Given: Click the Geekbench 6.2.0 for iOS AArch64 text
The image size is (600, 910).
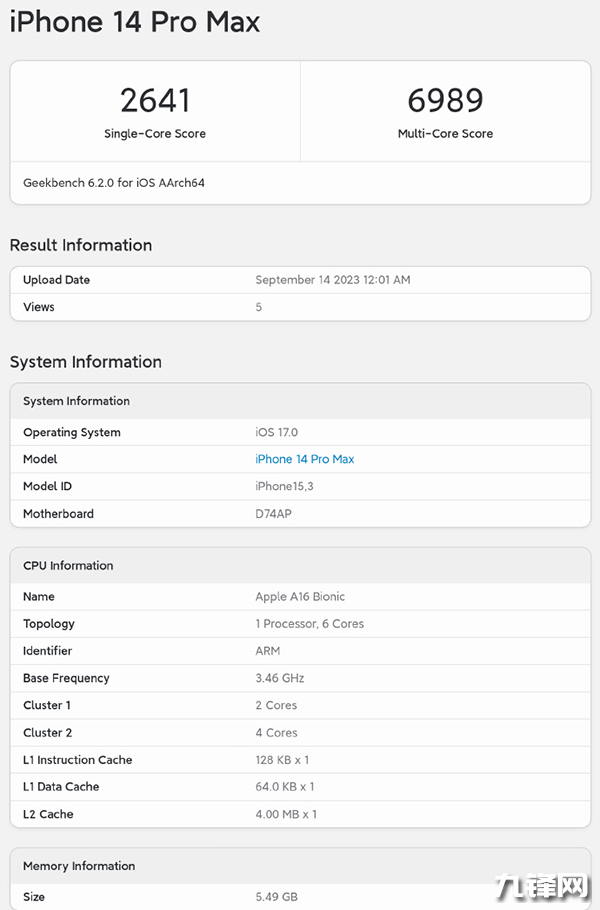Looking at the screenshot, I should (x=114, y=183).
